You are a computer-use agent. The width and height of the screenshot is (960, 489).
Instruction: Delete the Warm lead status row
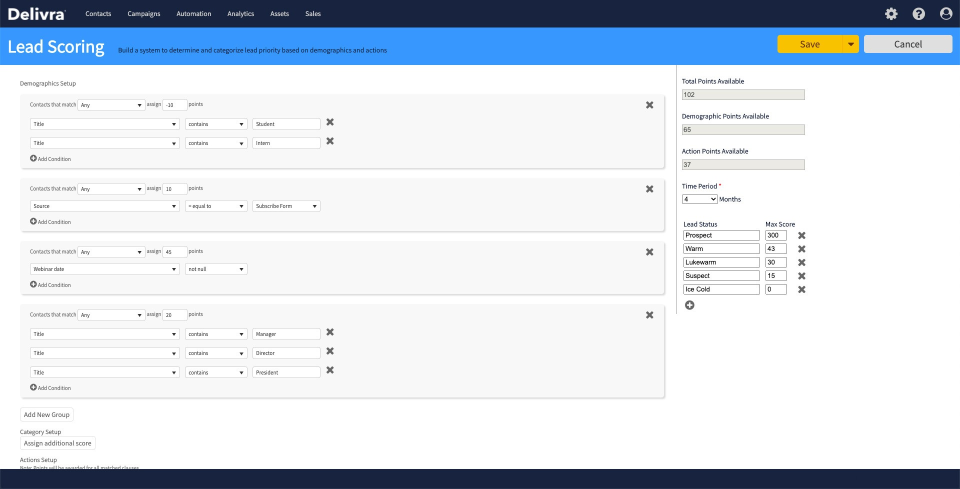[x=801, y=249]
